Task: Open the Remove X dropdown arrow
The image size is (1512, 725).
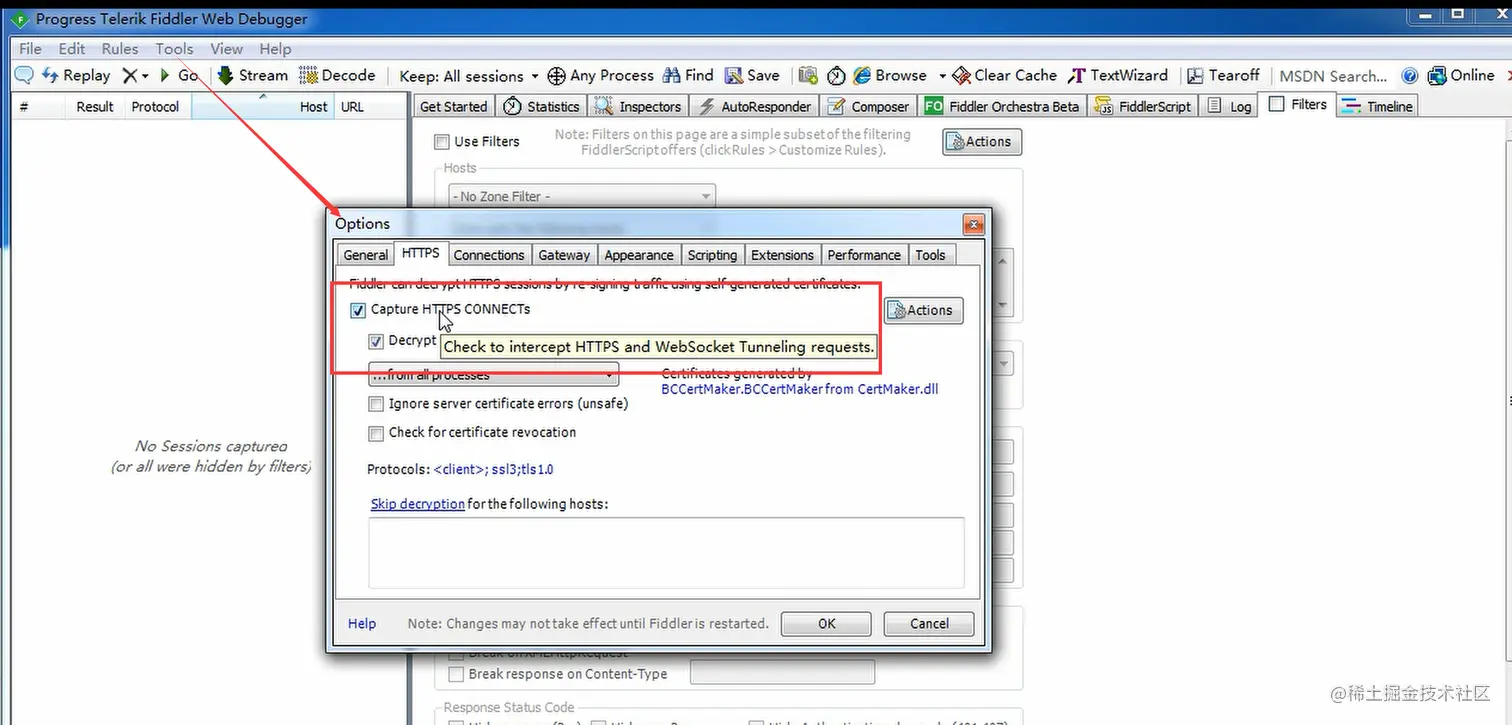Action: pyautogui.click(x=145, y=76)
